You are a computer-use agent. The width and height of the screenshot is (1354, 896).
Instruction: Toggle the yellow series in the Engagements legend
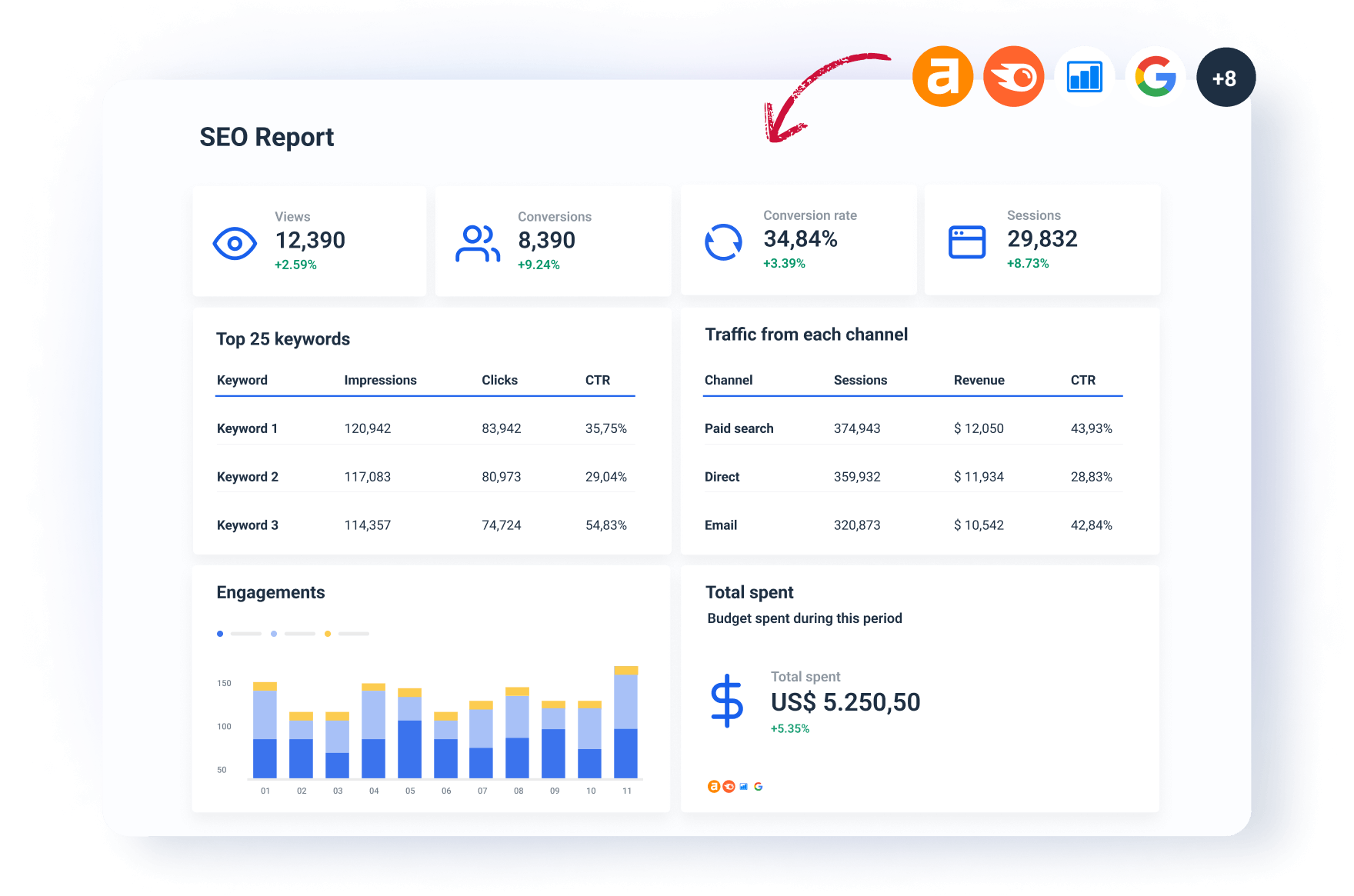tap(328, 634)
